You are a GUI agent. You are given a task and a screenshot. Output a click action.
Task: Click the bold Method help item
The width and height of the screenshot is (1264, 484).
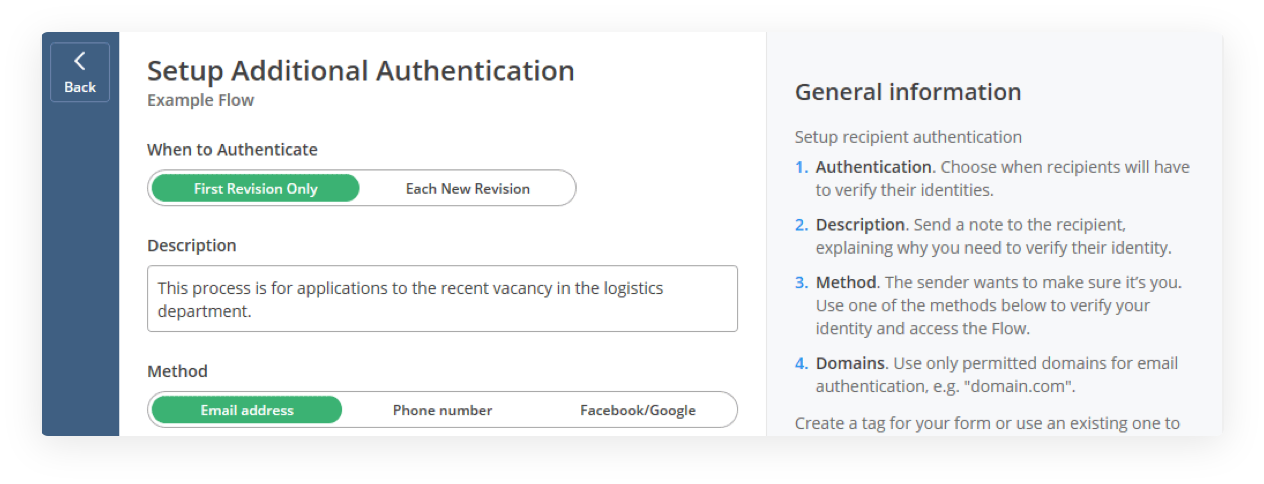[846, 283]
